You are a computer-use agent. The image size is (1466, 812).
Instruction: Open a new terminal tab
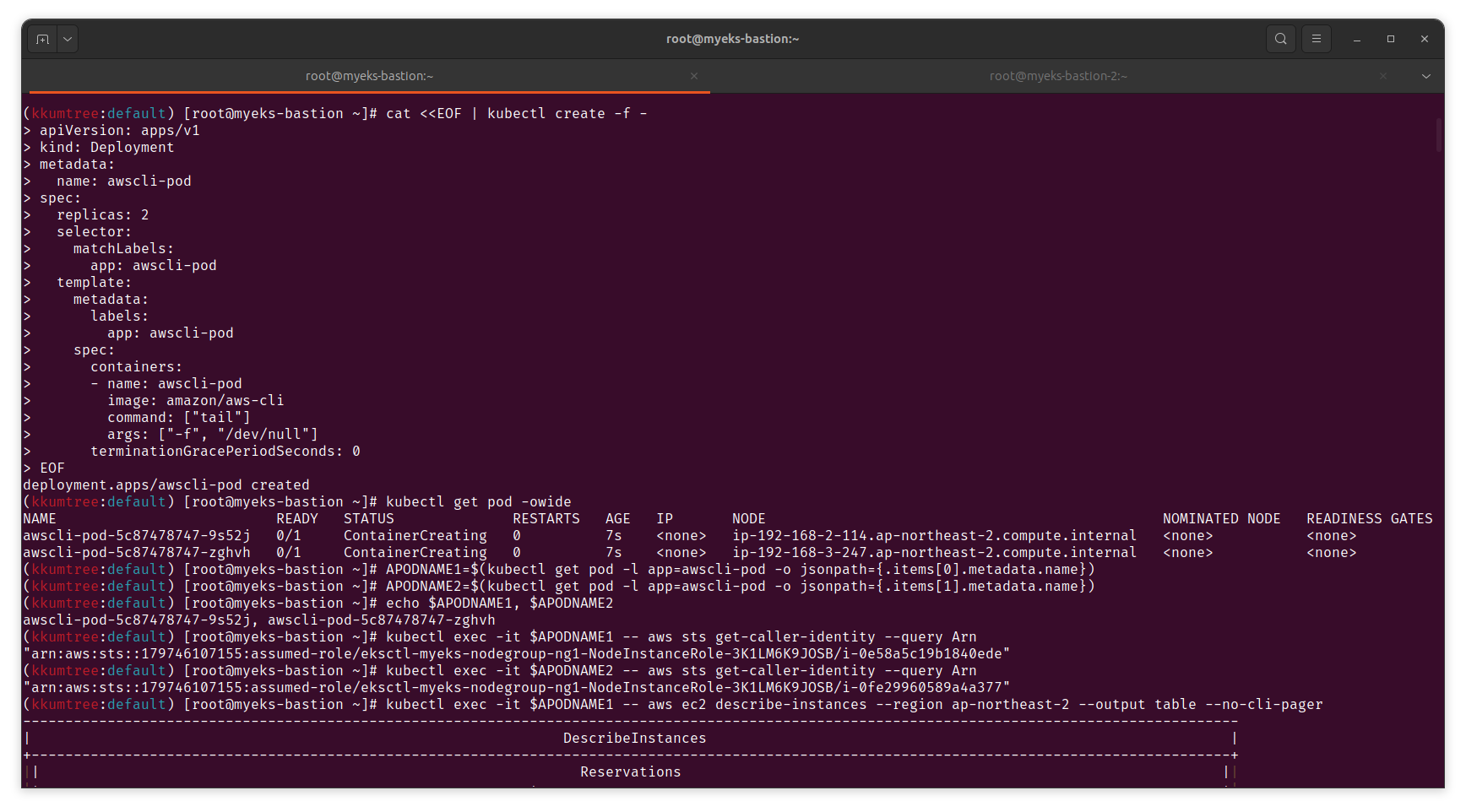[x=42, y=39]
